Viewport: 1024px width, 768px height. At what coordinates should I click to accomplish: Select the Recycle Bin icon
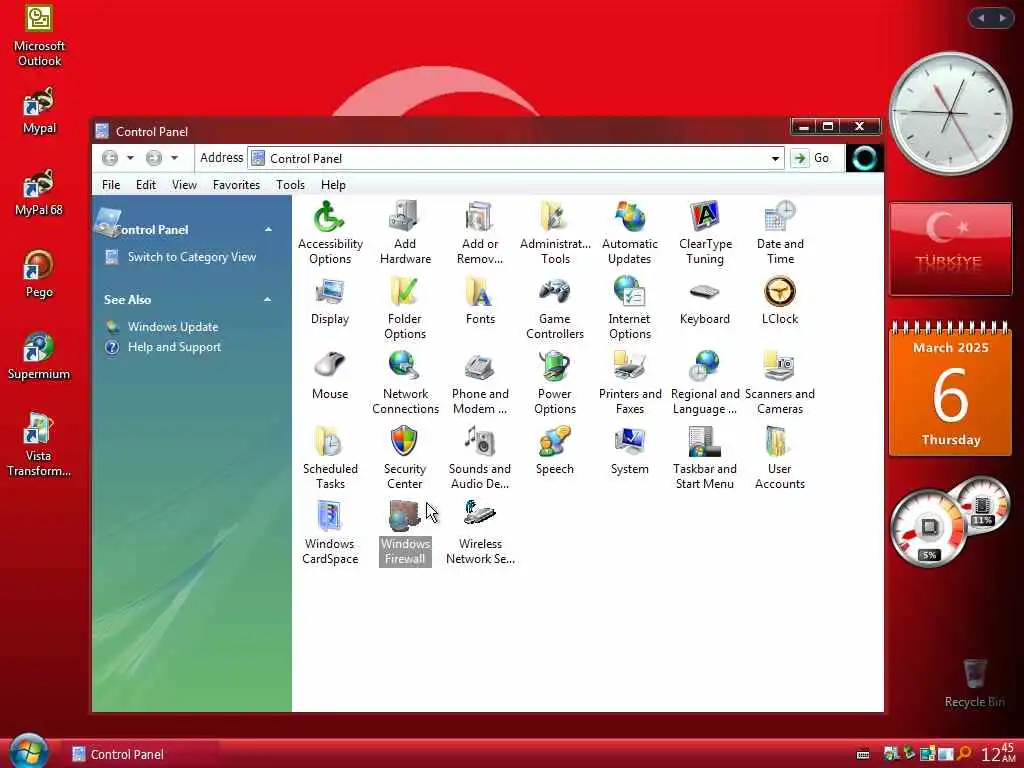coord(974,683)
